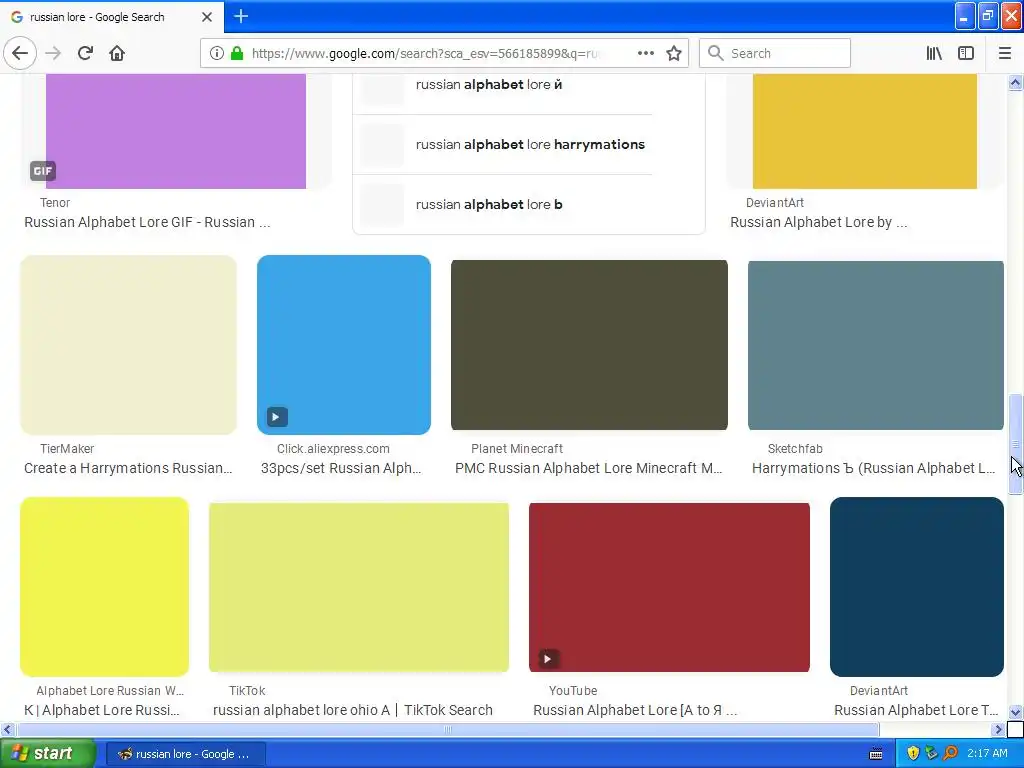1024x768 pixels.
Task: Open a new tab with plus icon
Action: coord(241,16)
